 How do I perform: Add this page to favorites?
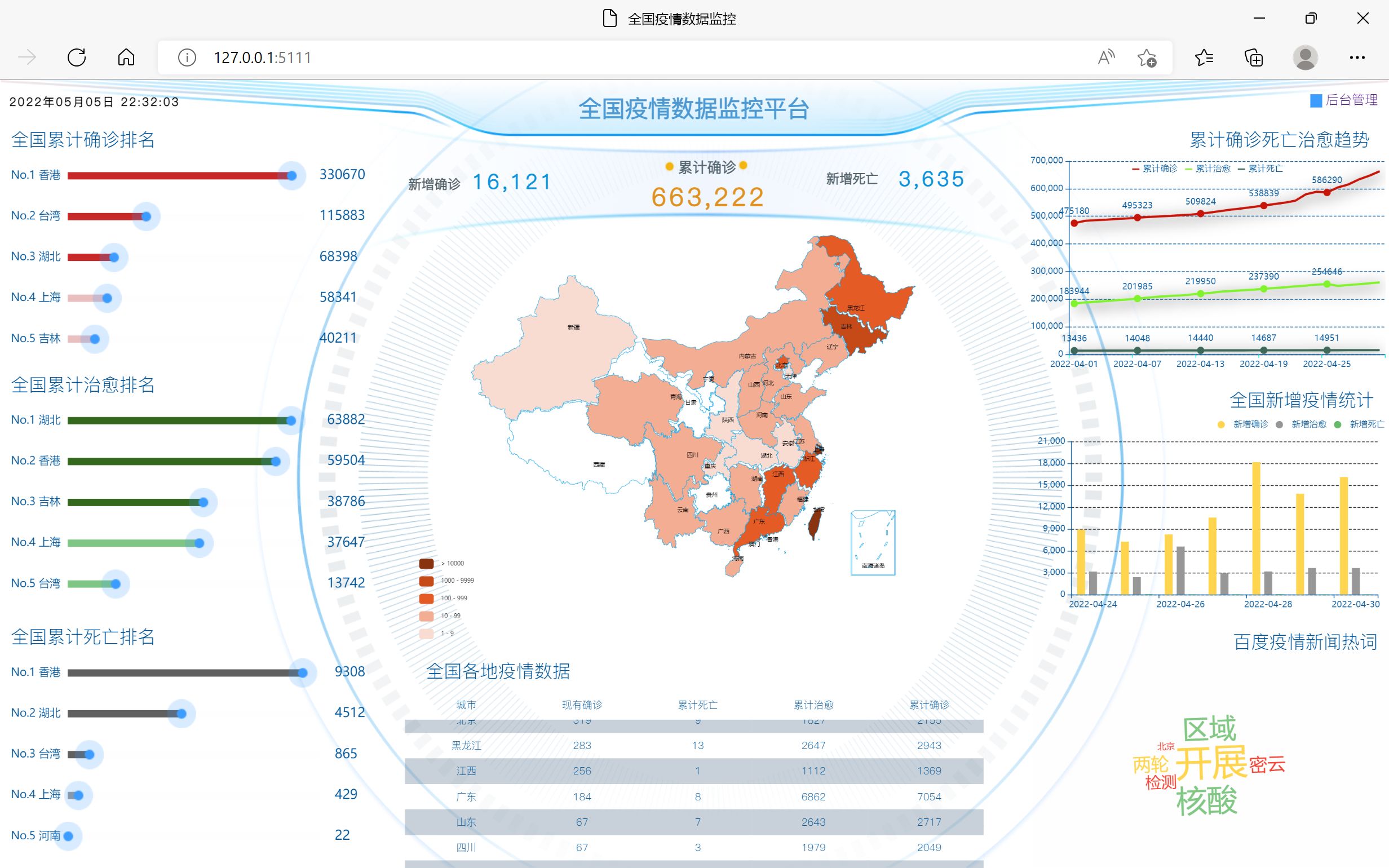1147,57
